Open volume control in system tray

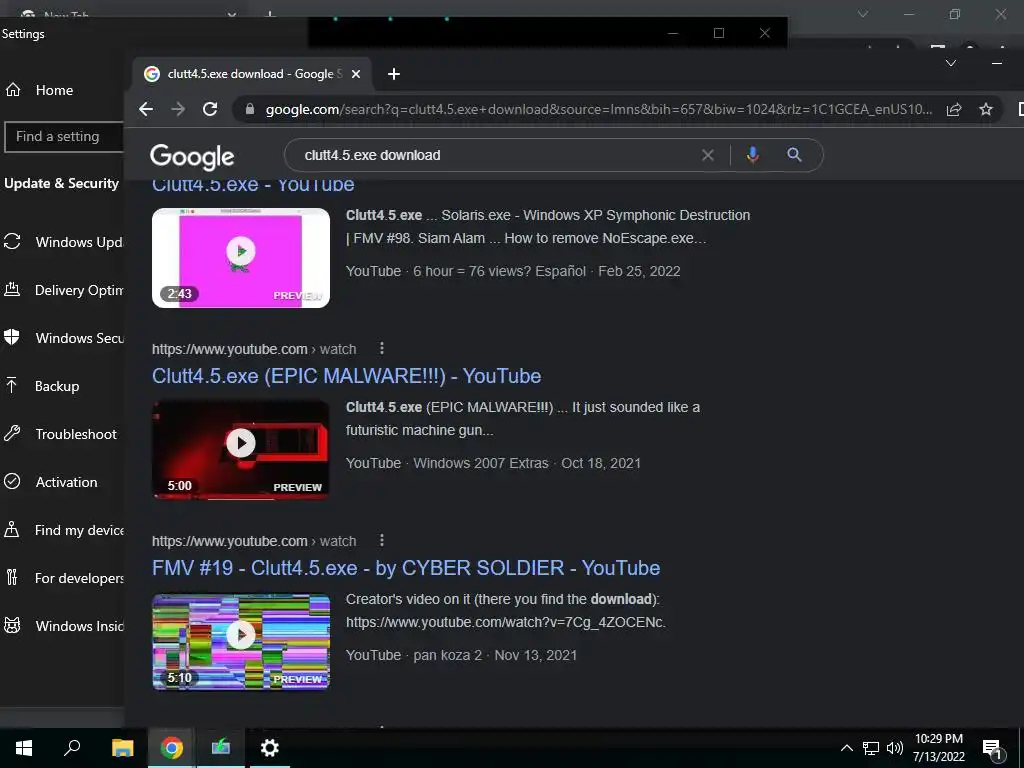tap(895, 748)
